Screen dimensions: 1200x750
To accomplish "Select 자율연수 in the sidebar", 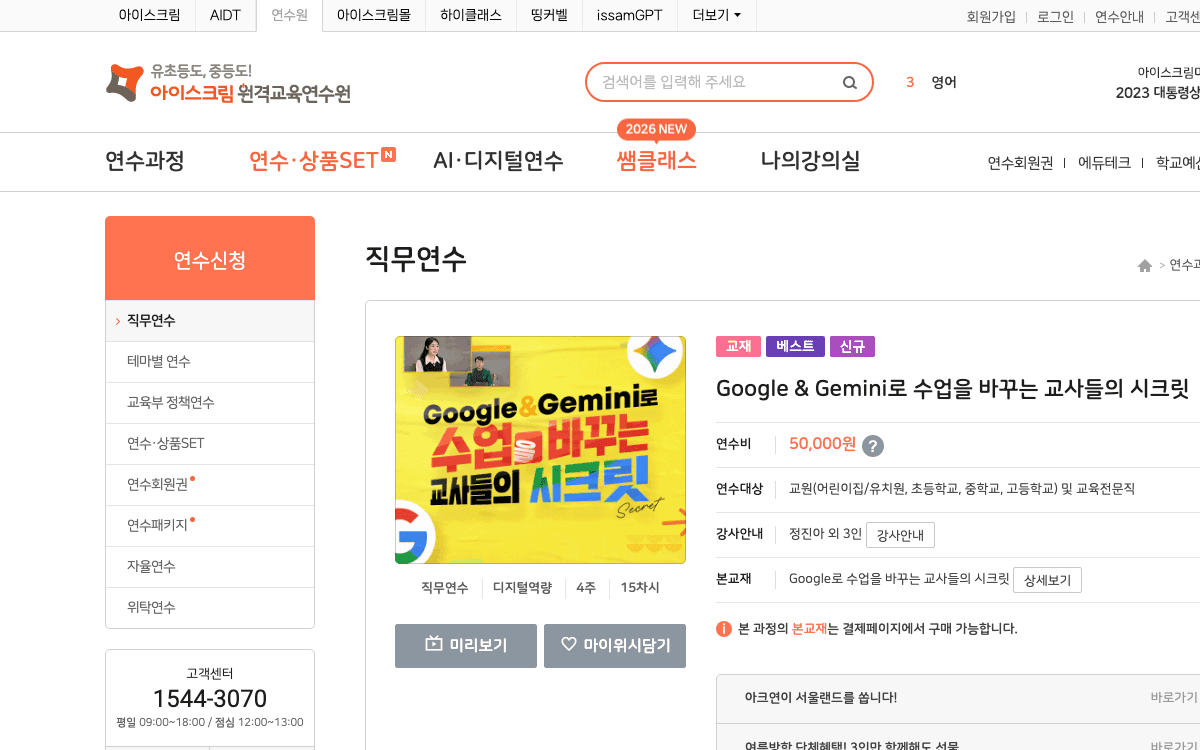I will click(x=210, y=566).
